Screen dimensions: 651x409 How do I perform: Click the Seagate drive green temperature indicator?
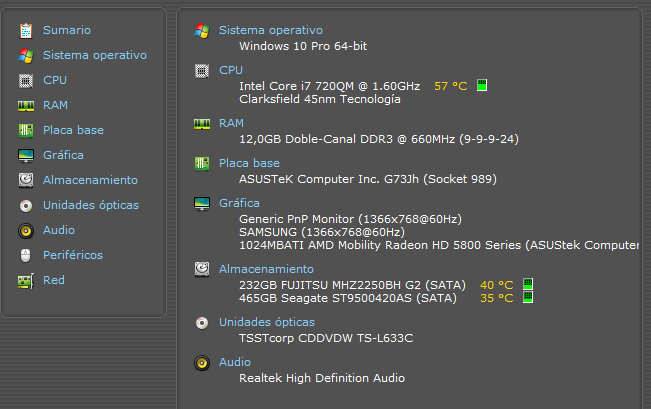click(x=528, y=297)
